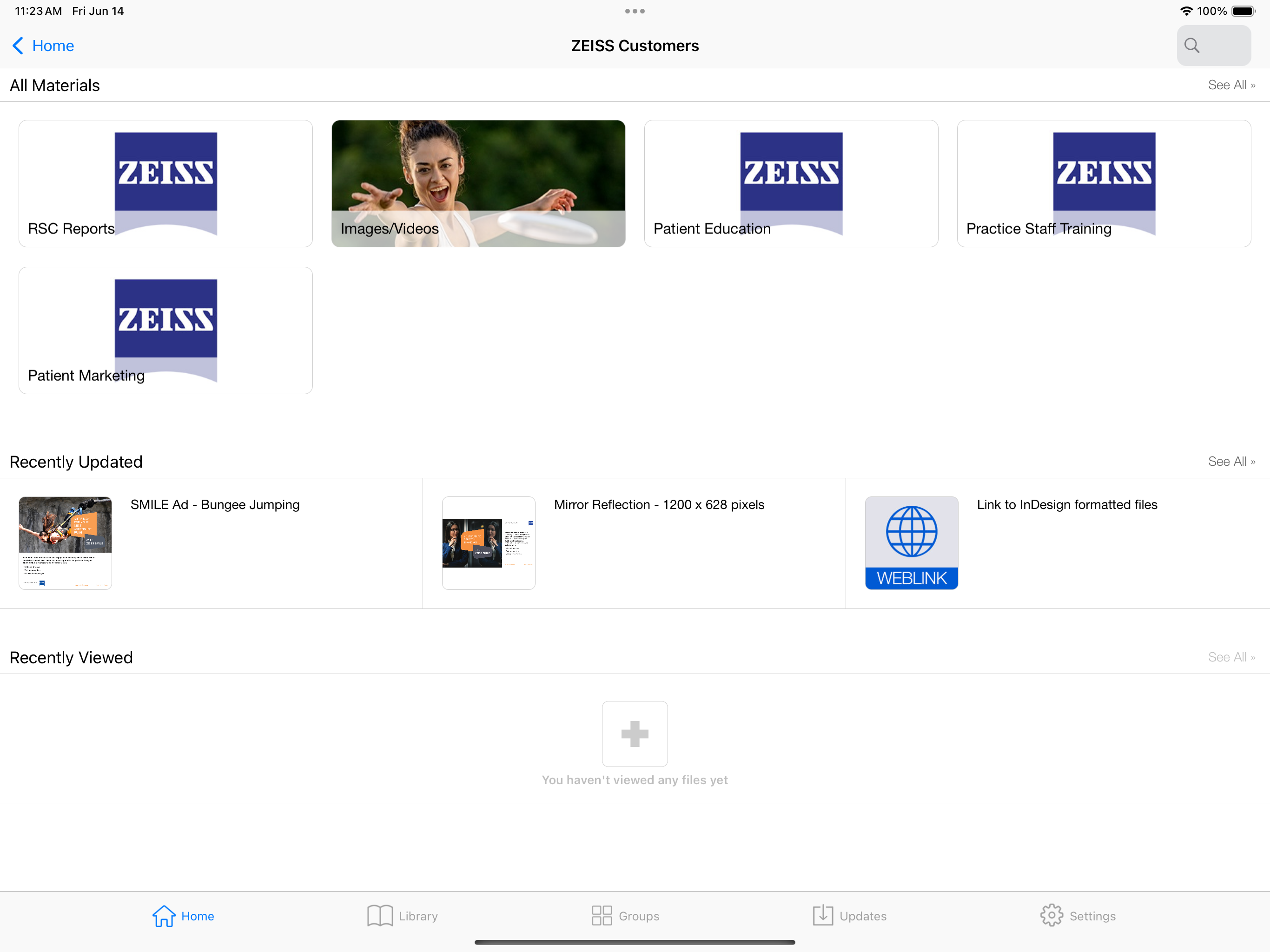
Task: Select SMILE Ad - Bungee Jumping title
Action: (x=215, y=505)
